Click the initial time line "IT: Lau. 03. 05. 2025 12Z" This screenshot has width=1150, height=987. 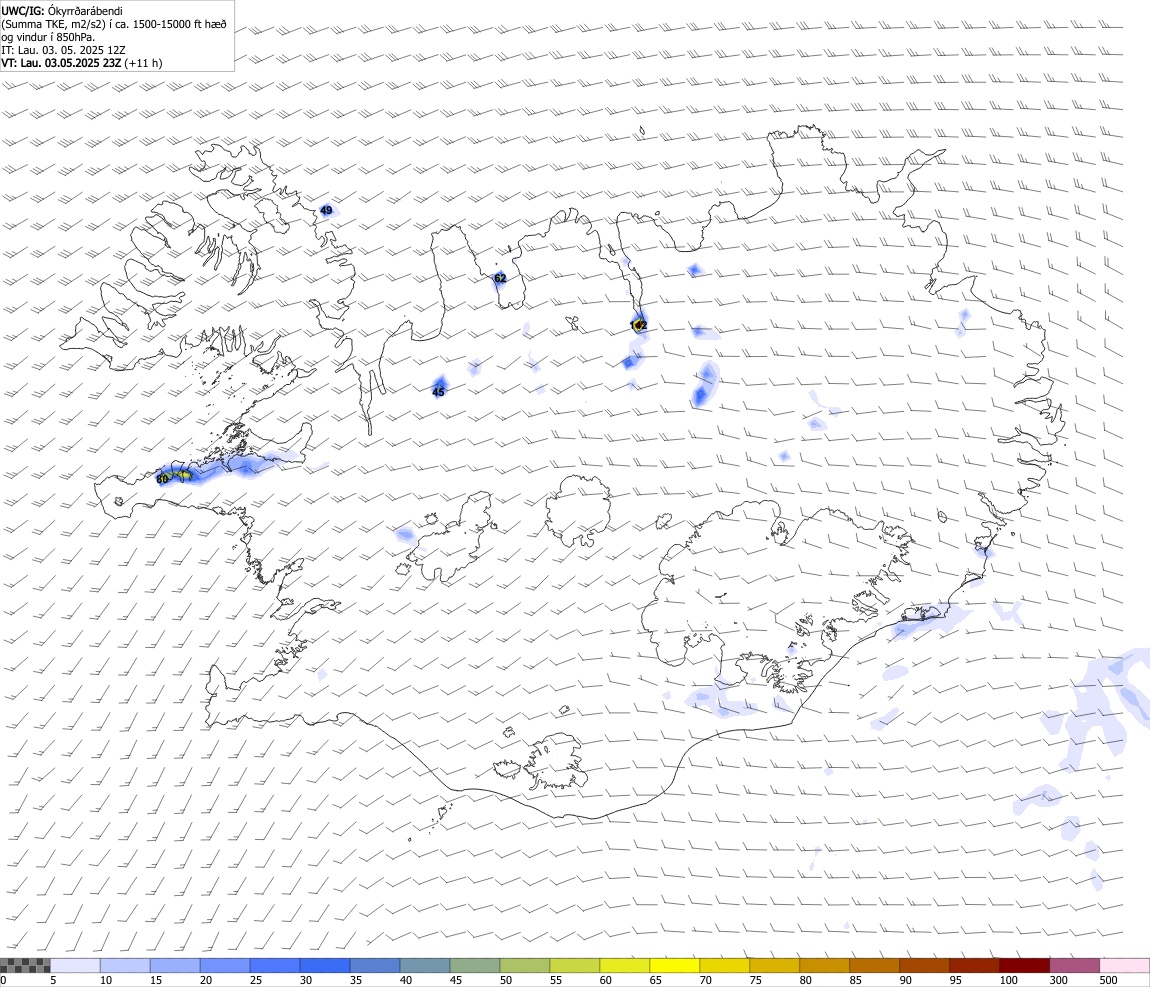[63, 50]
